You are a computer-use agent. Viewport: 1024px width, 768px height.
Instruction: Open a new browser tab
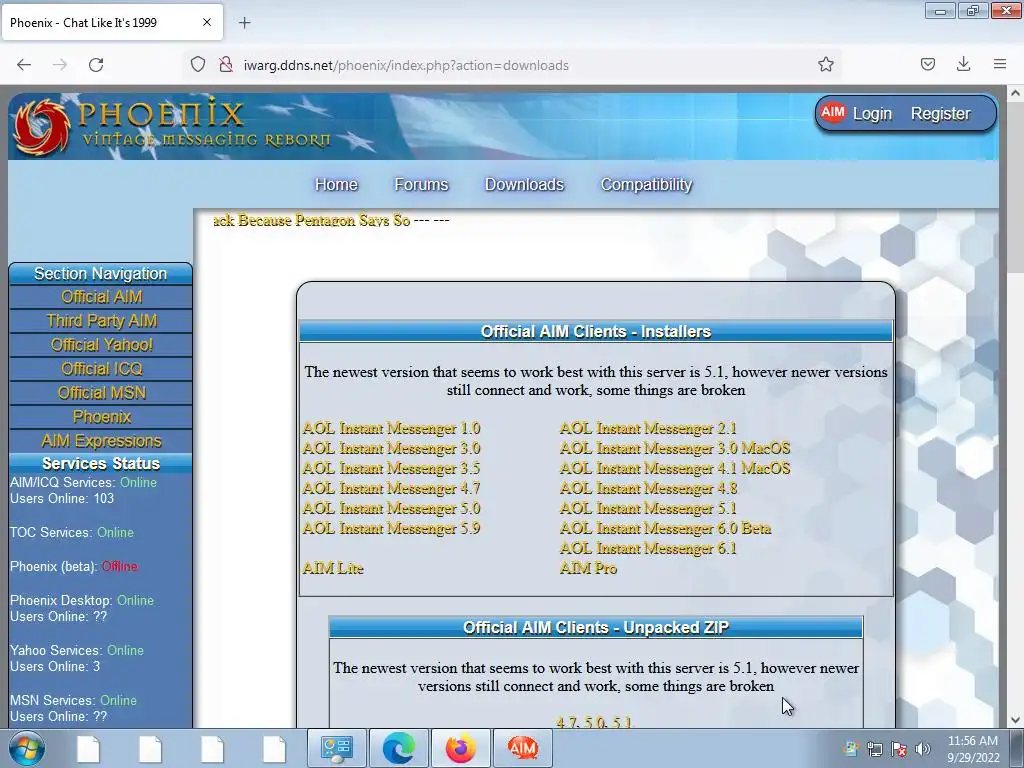point(244,23)
